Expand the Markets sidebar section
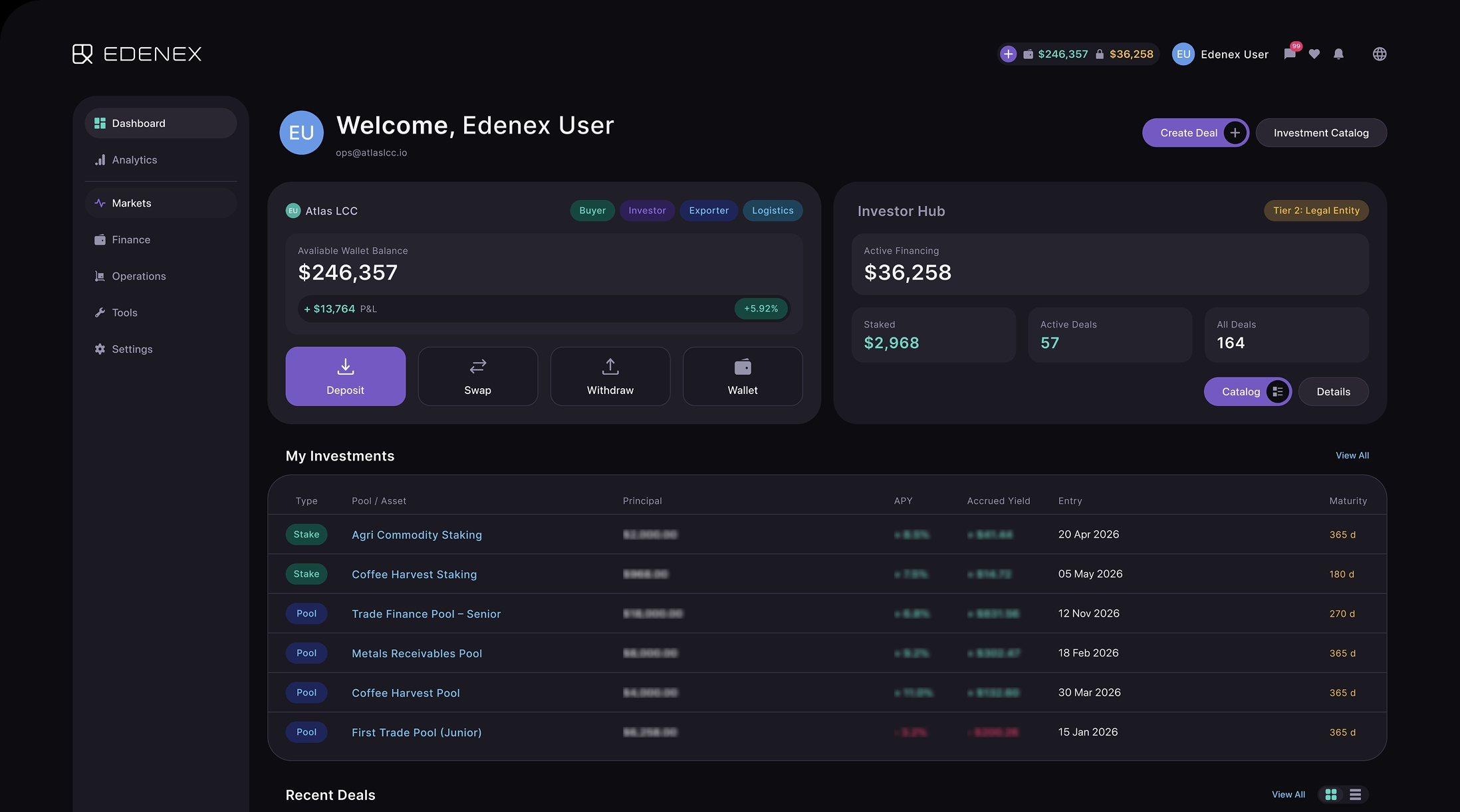1460x812 pixels. tap(161, 203)
